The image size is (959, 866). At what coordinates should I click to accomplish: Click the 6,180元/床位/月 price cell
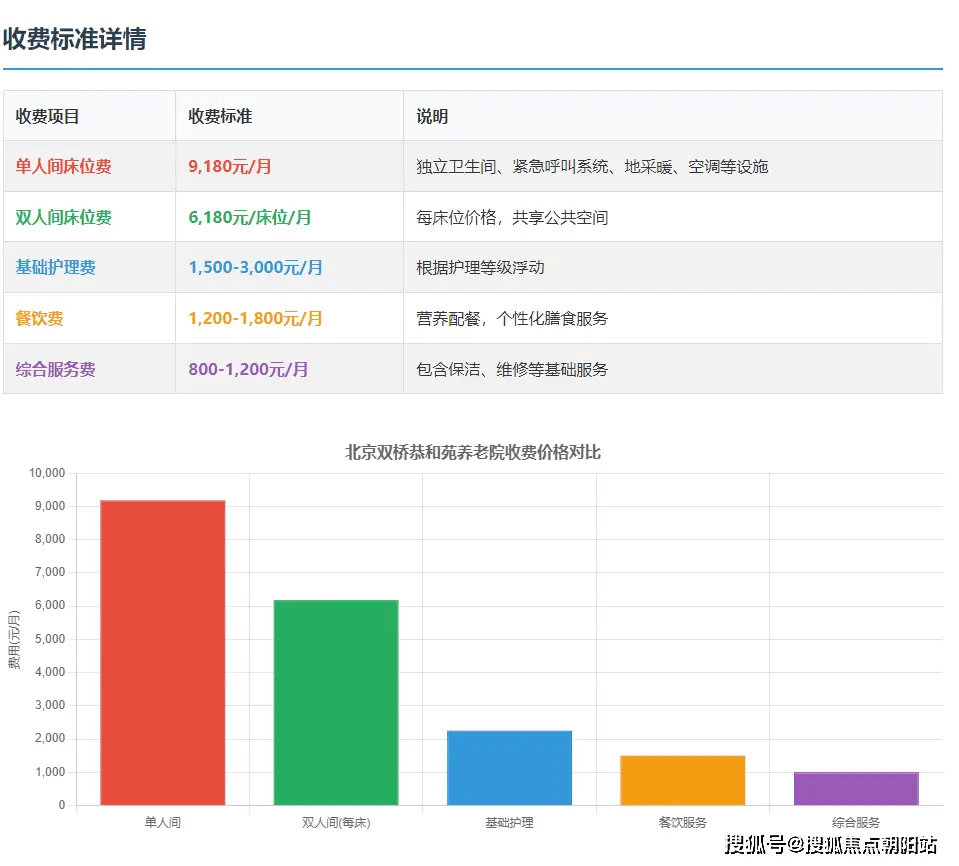pyautogui.click(x=250, y=217)
